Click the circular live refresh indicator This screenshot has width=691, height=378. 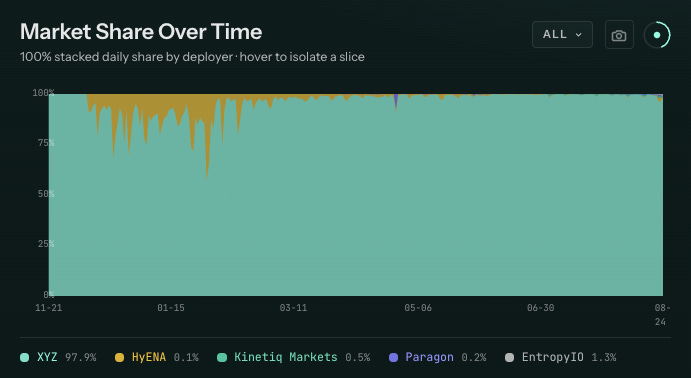657,35
